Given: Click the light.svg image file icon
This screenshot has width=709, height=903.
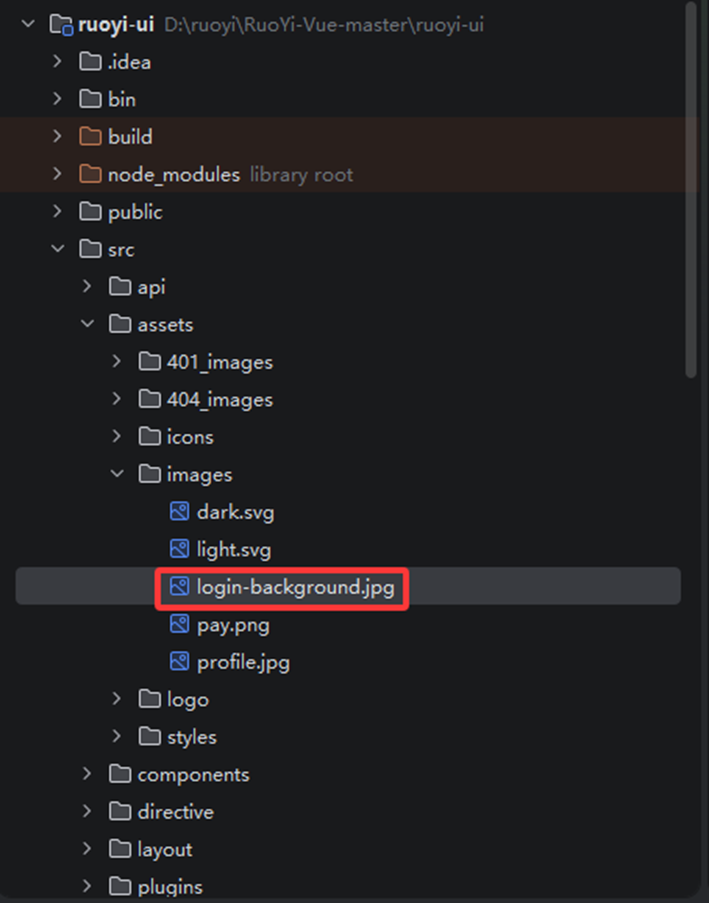Looking at the screenshot, I should click(x=179, y=549).
